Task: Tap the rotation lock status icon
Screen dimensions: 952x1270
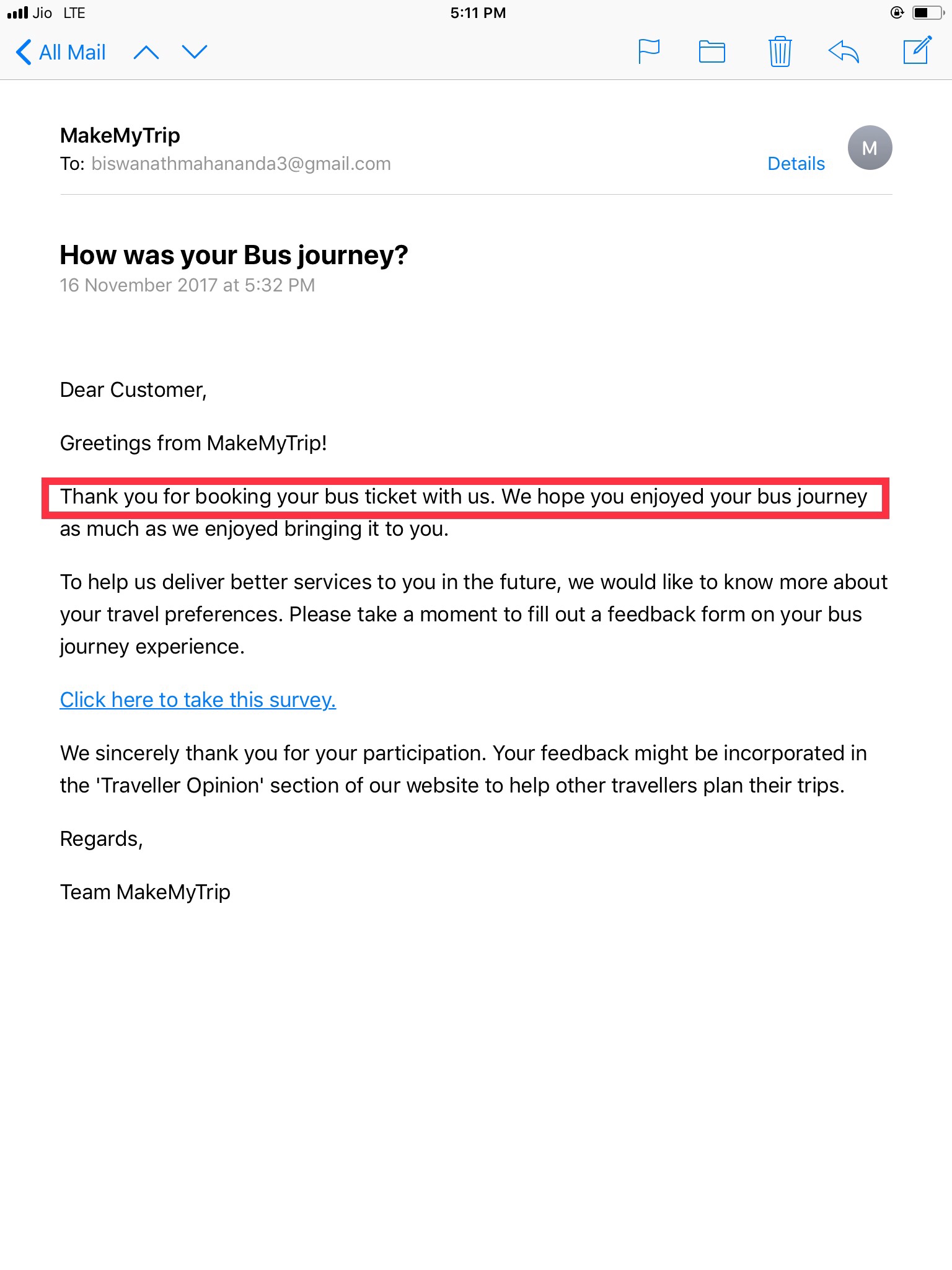Action: [x=897, y=12]
